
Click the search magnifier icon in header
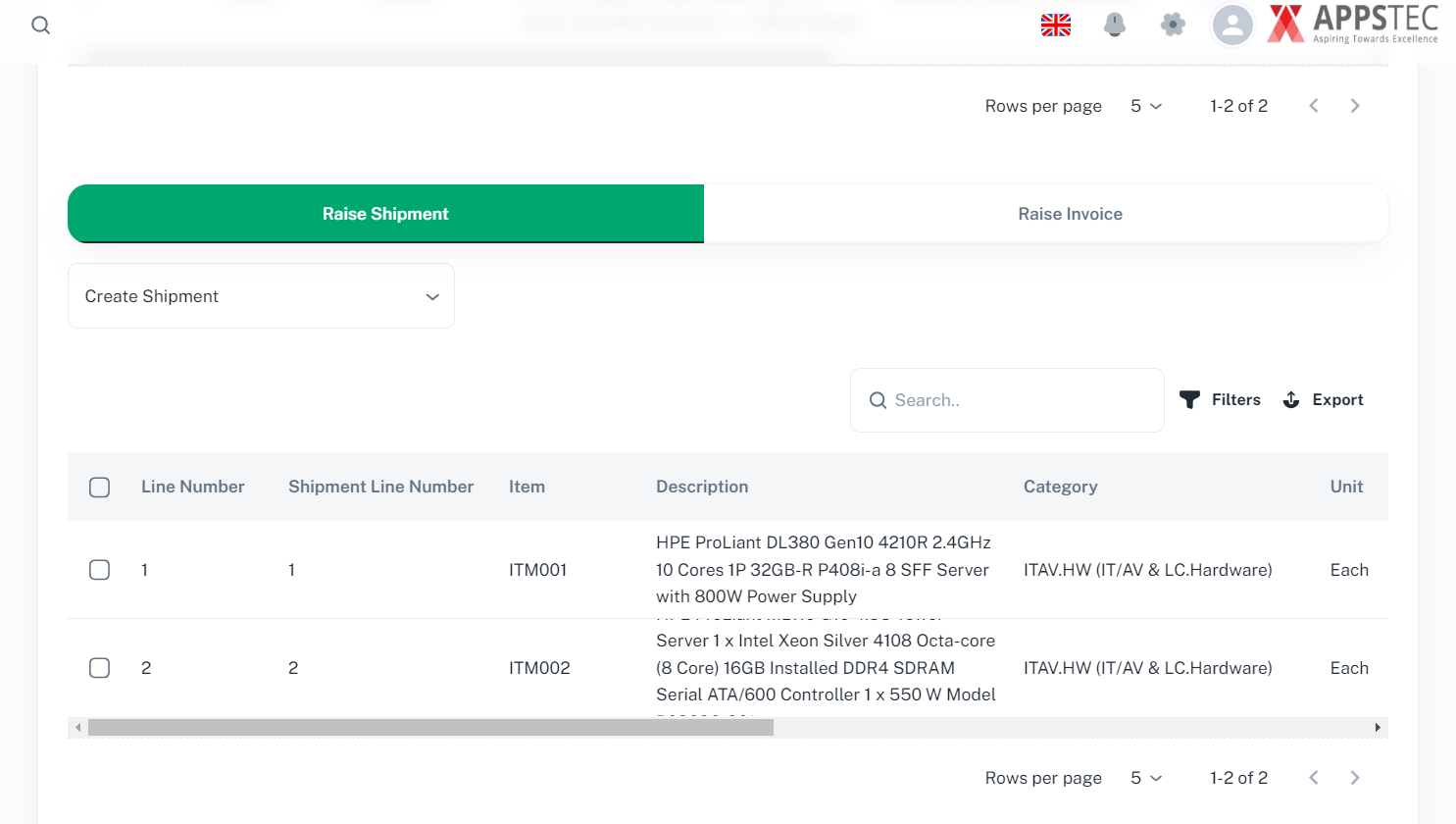(x=40, y=26)
